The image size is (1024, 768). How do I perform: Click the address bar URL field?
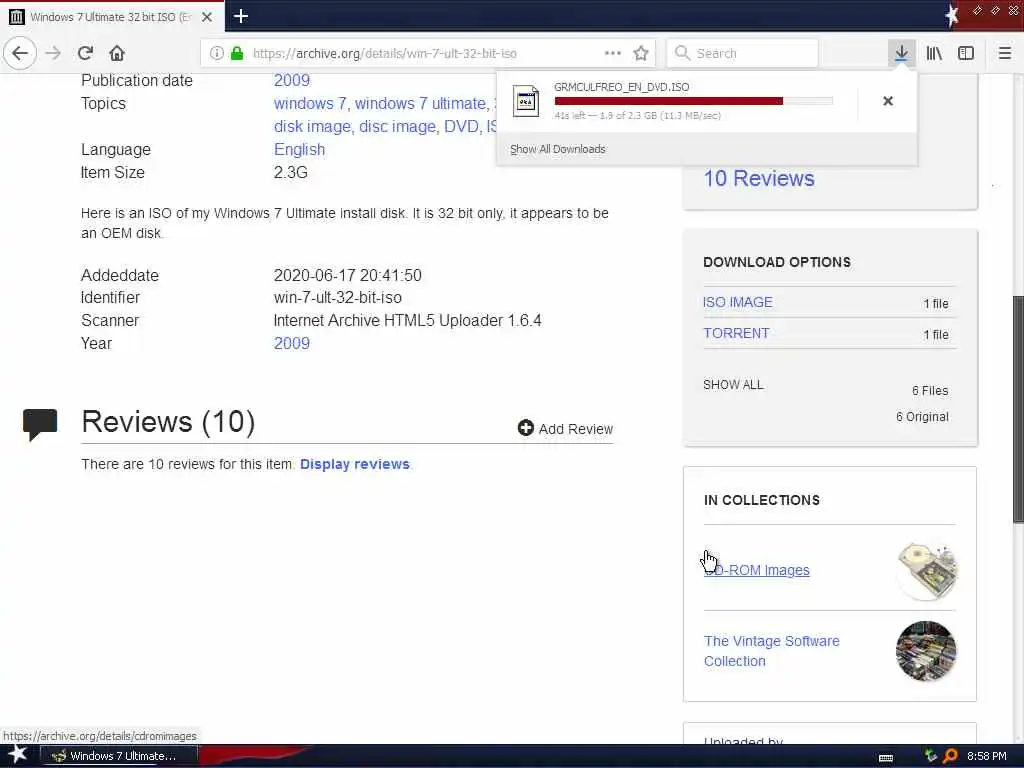click(428, 53)
